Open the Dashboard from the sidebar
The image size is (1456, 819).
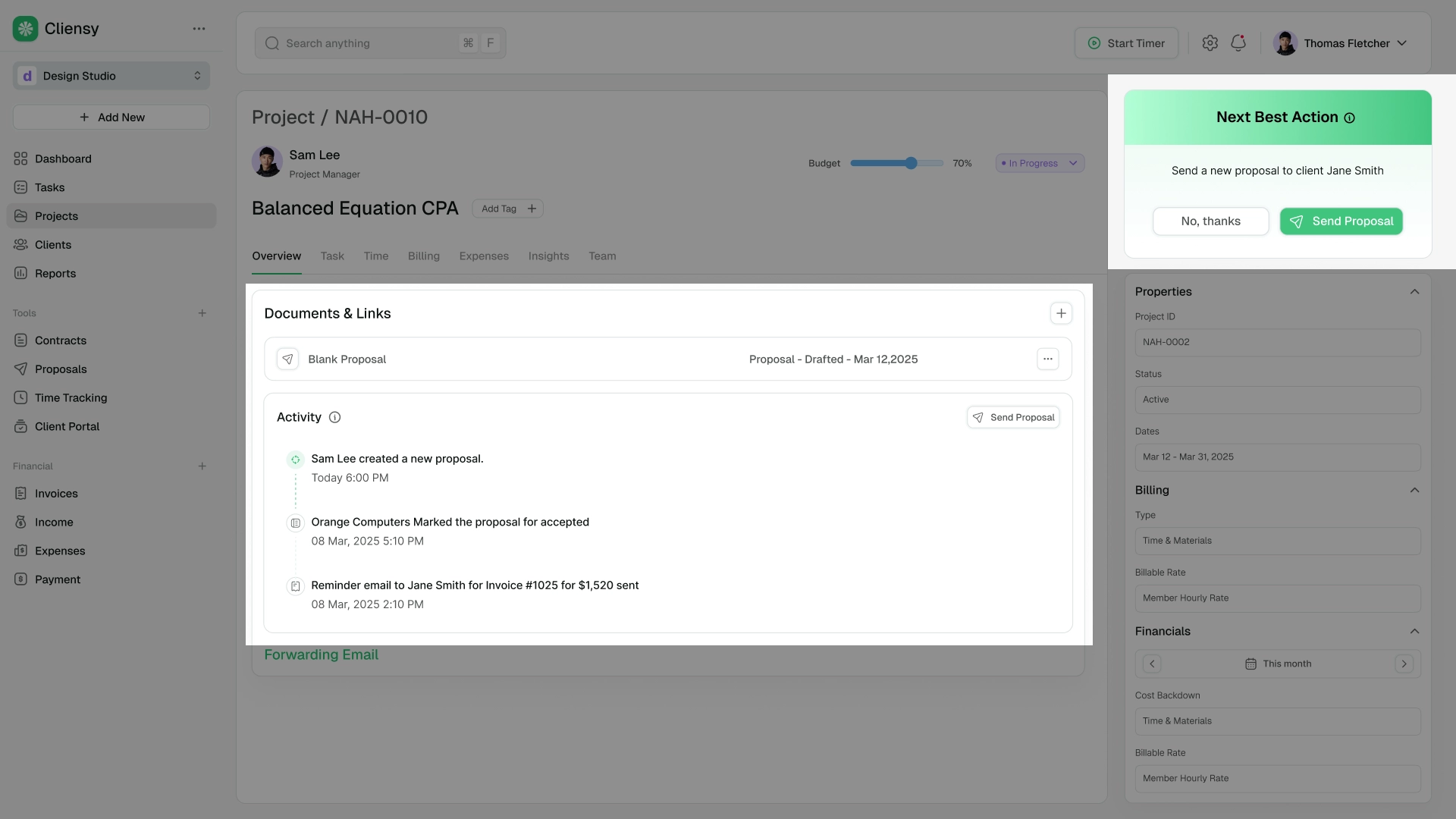click(x=62, y=158)
